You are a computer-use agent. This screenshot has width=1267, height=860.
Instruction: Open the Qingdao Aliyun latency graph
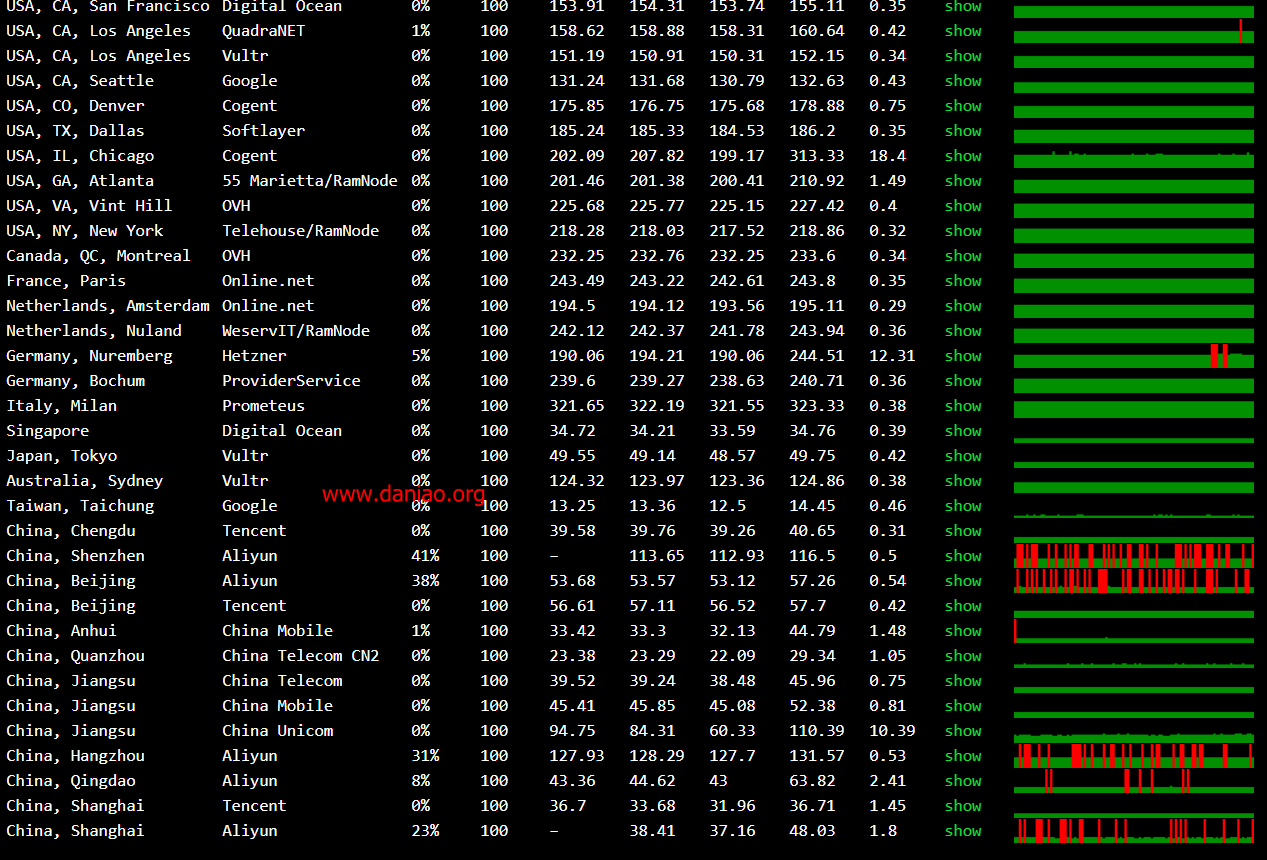click(x=1134, y=781)
